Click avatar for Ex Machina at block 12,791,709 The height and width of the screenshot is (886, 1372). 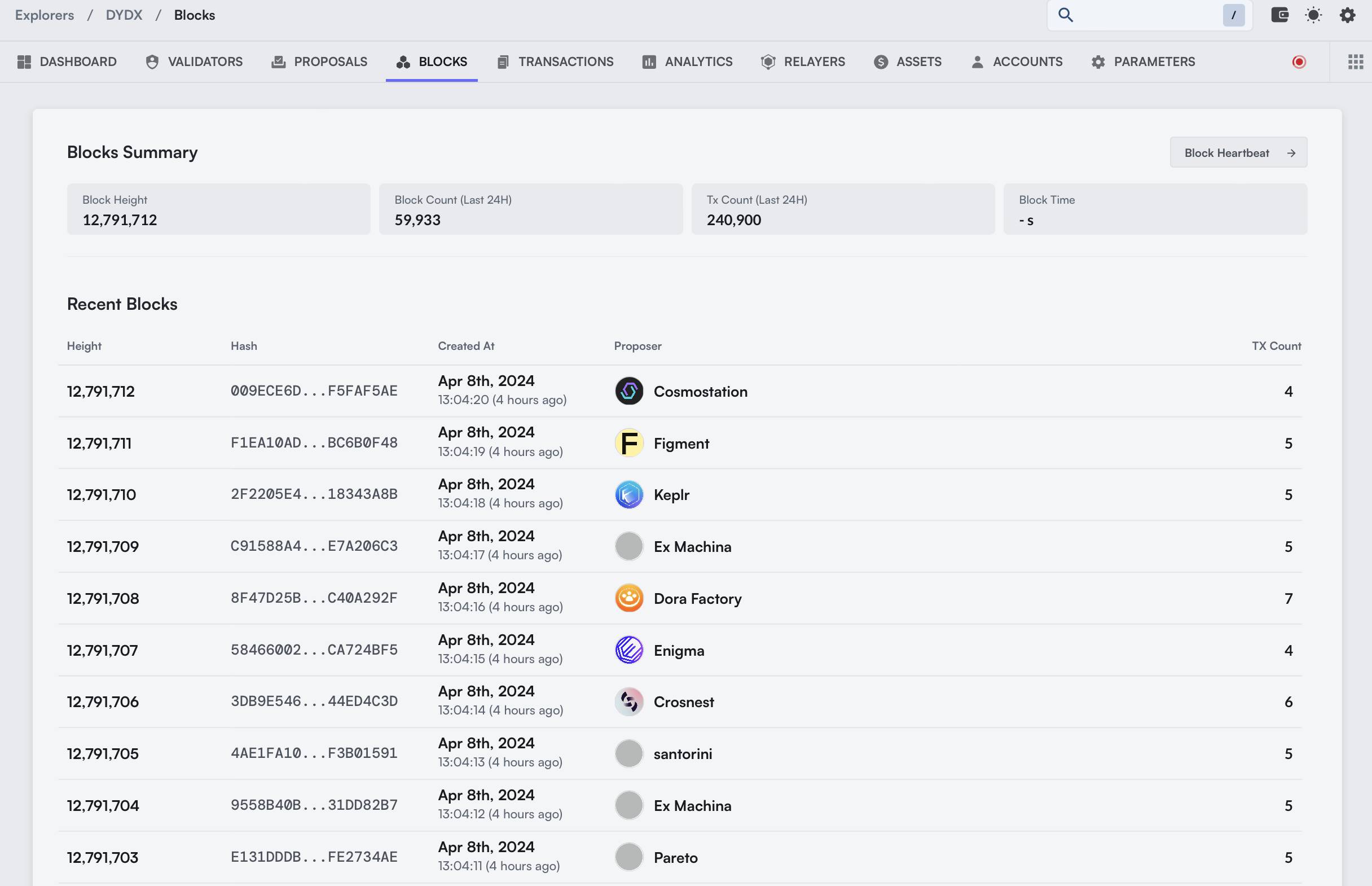point(628,547)
